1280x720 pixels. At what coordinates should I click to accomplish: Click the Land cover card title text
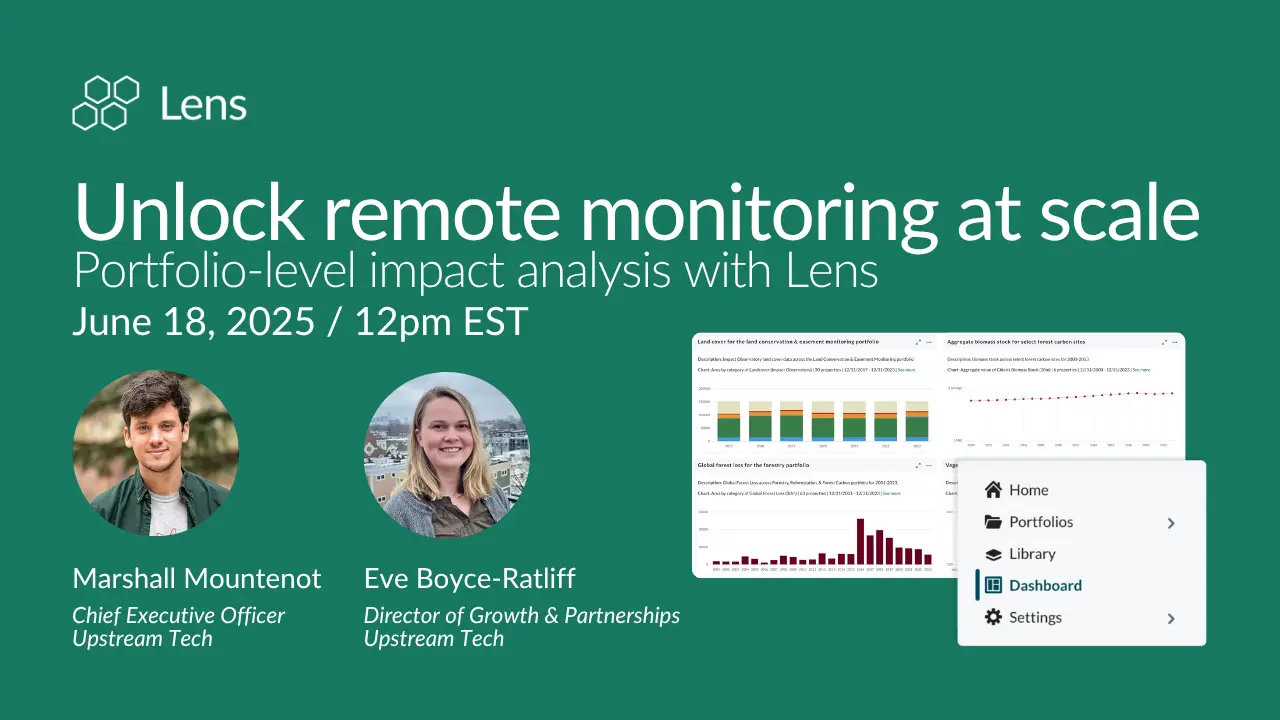click(788, 342)
